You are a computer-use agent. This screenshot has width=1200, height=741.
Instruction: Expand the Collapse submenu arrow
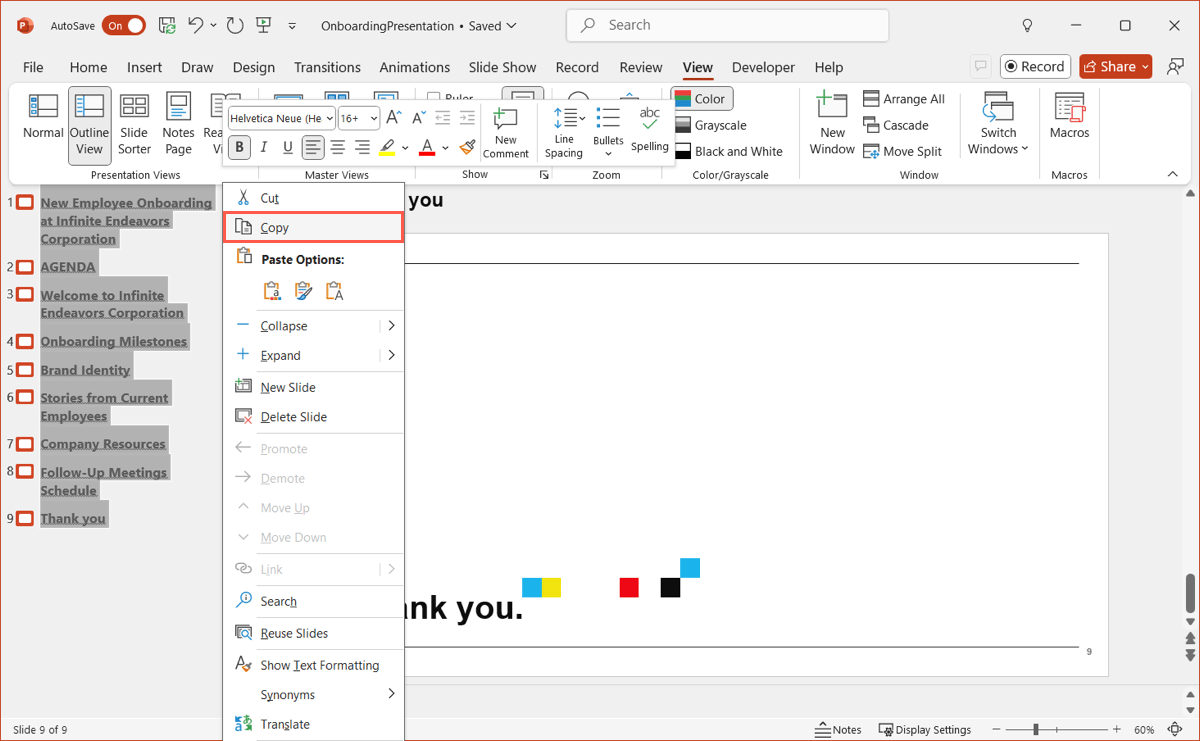(391, 326)
